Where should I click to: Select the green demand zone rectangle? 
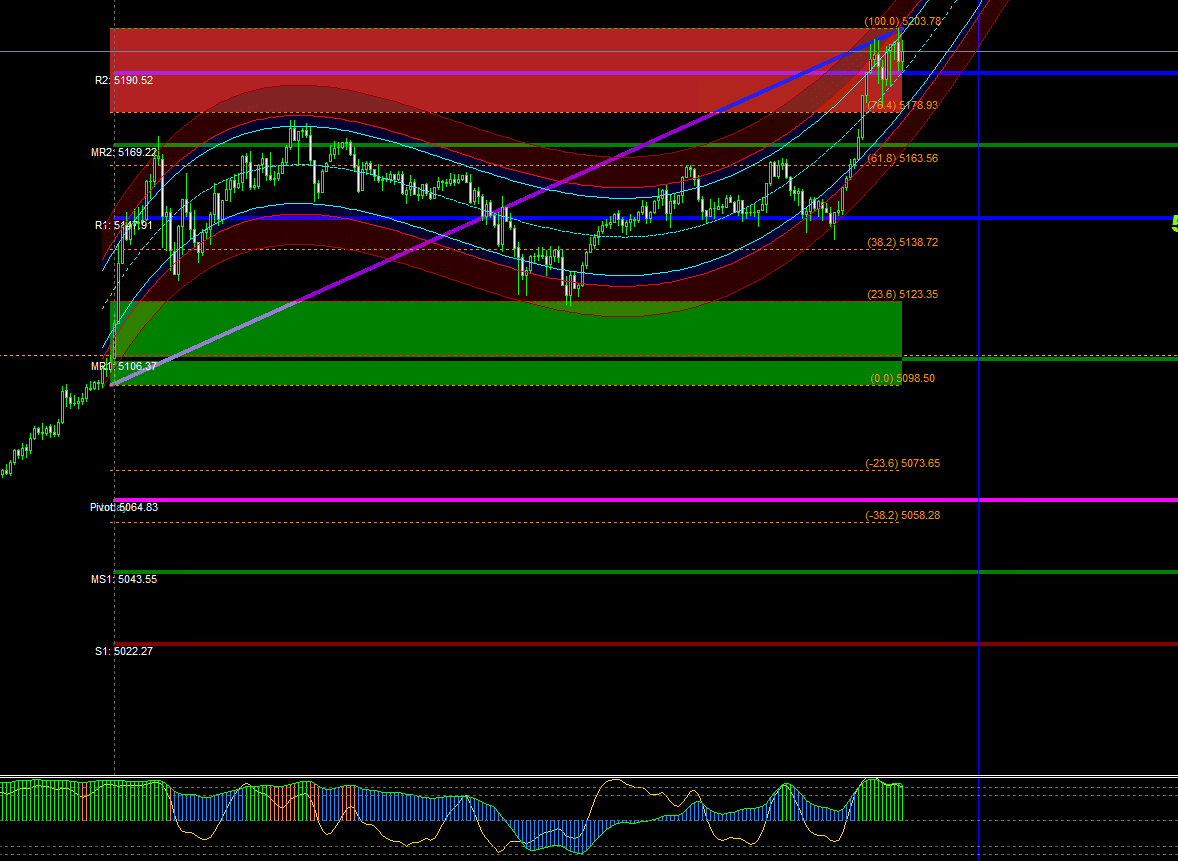tap(506, 343)
